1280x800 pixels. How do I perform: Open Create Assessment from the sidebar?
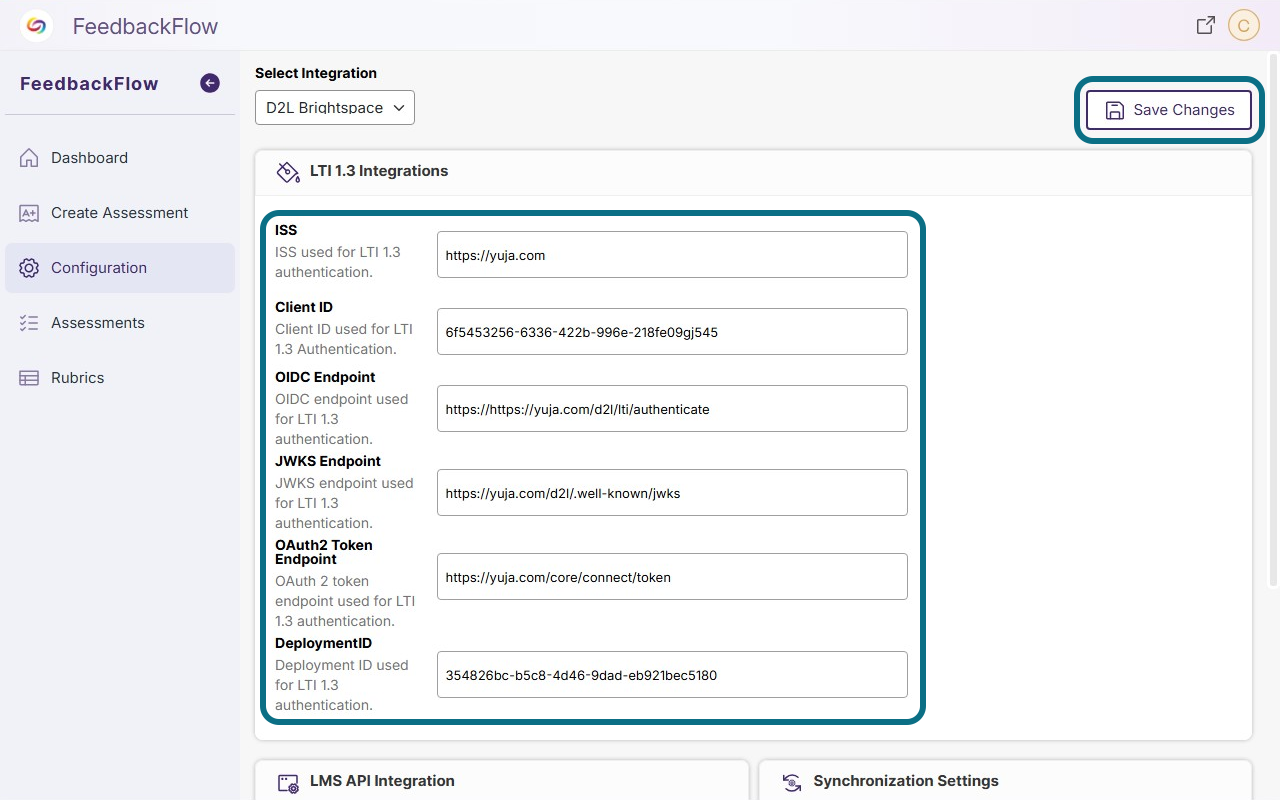120,213
